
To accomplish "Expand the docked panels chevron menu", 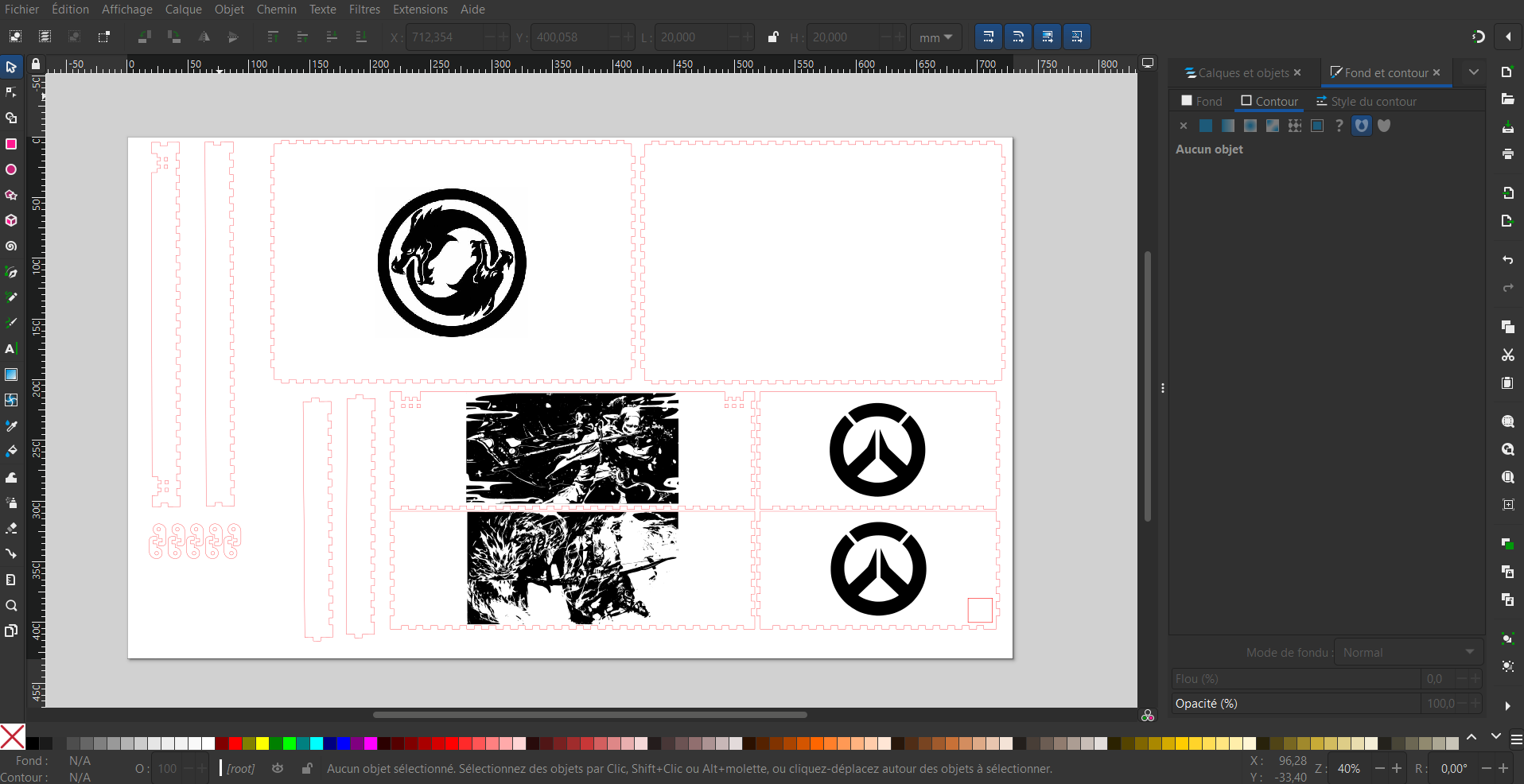I will (1474, 72).
